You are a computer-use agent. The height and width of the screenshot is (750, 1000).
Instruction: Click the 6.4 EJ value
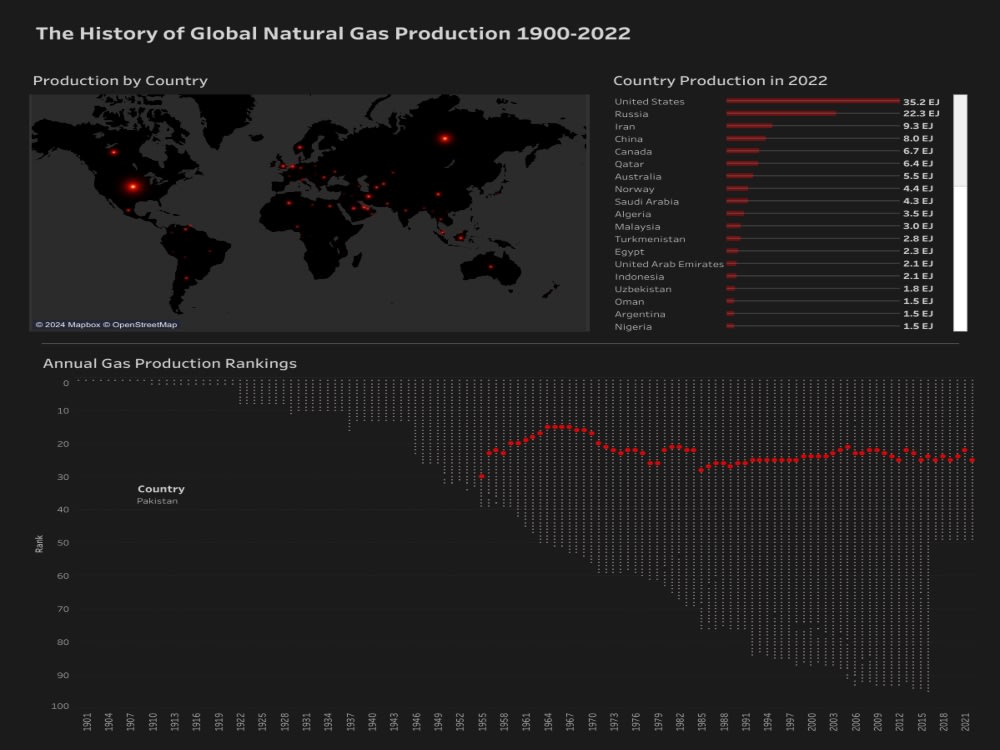(918, 163)
